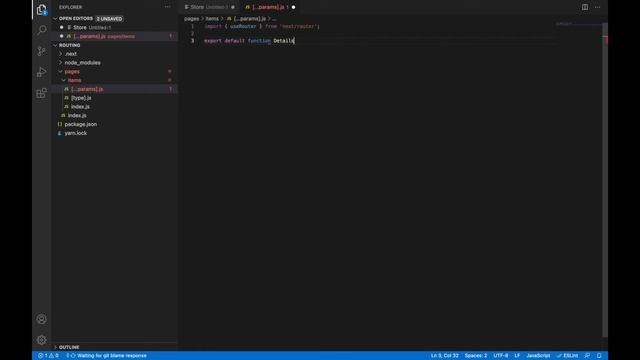Open the Search view icon
640x360 pixels.
coord(41,30)
